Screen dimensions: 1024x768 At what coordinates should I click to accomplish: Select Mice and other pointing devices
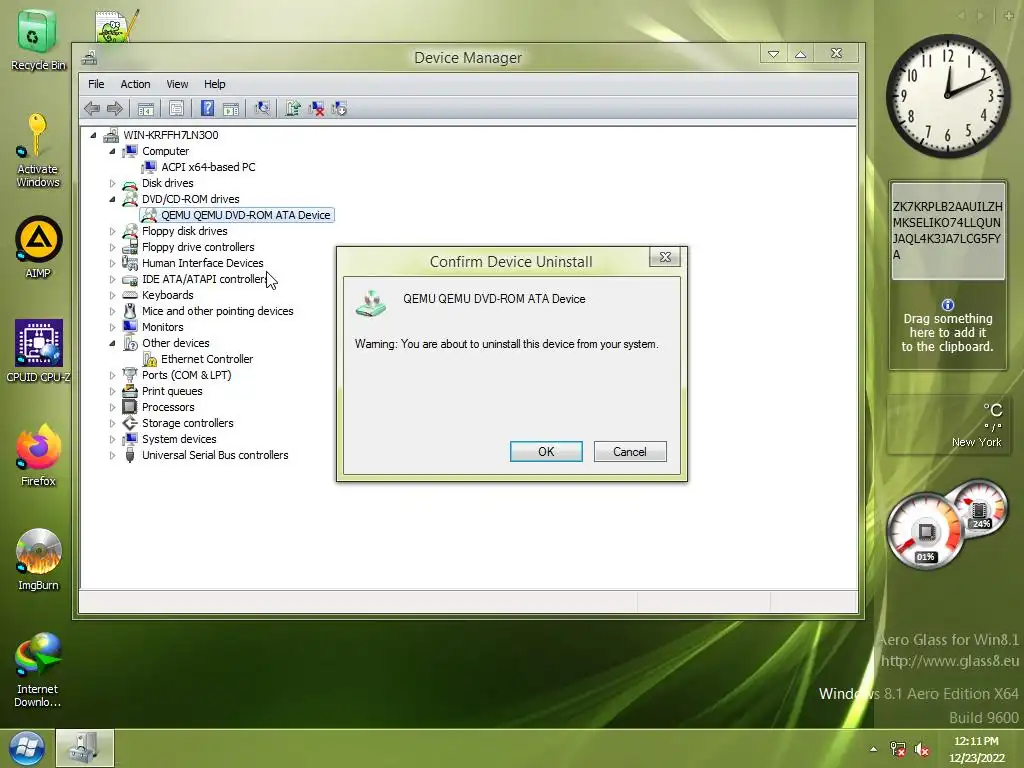(217, 311)
